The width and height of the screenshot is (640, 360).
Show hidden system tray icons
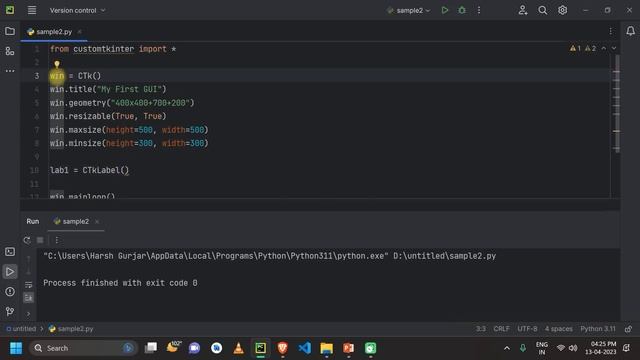pyautogui.click(x=507, y=348)
